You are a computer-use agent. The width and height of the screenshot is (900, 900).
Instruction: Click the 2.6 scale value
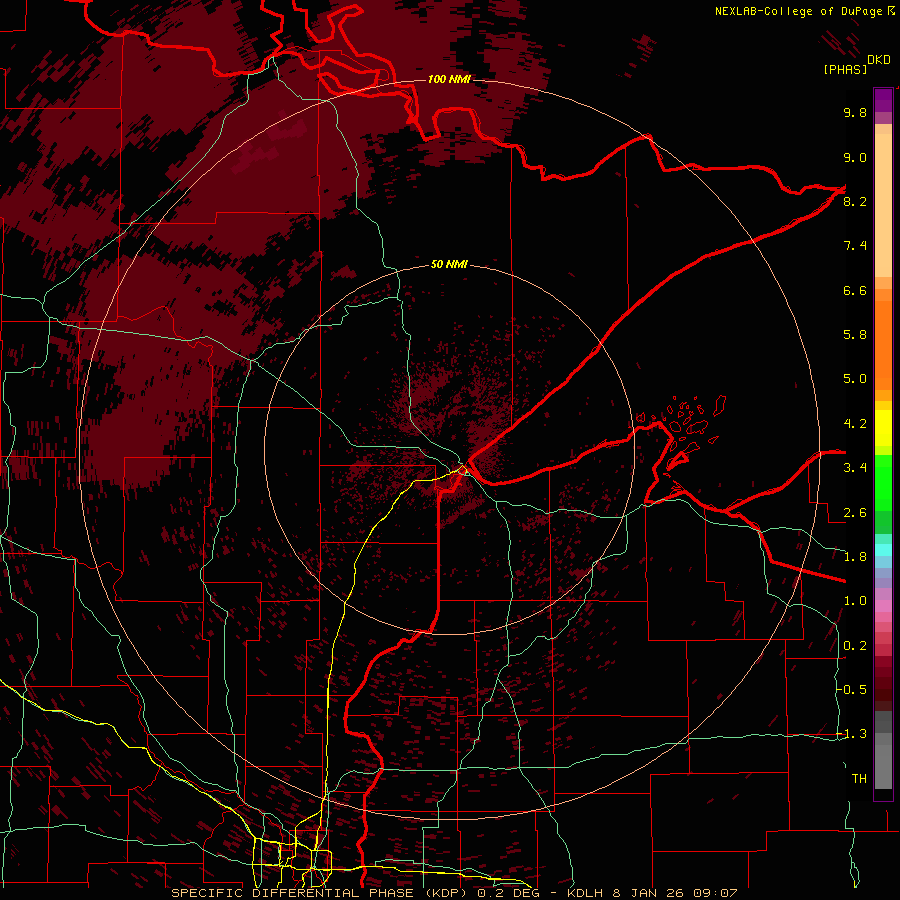click(855, 513)
